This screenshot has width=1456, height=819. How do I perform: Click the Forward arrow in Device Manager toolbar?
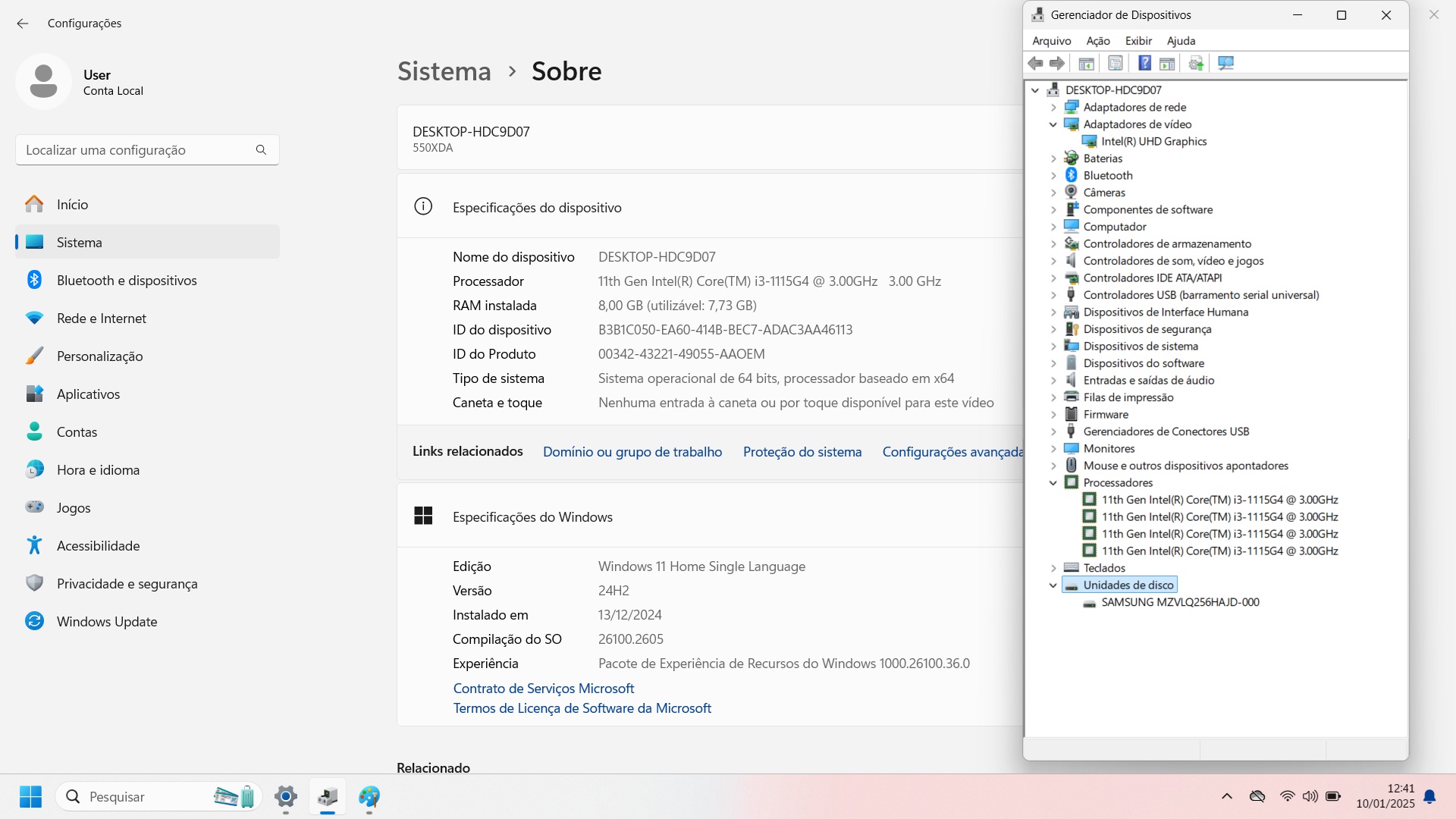1056,64
